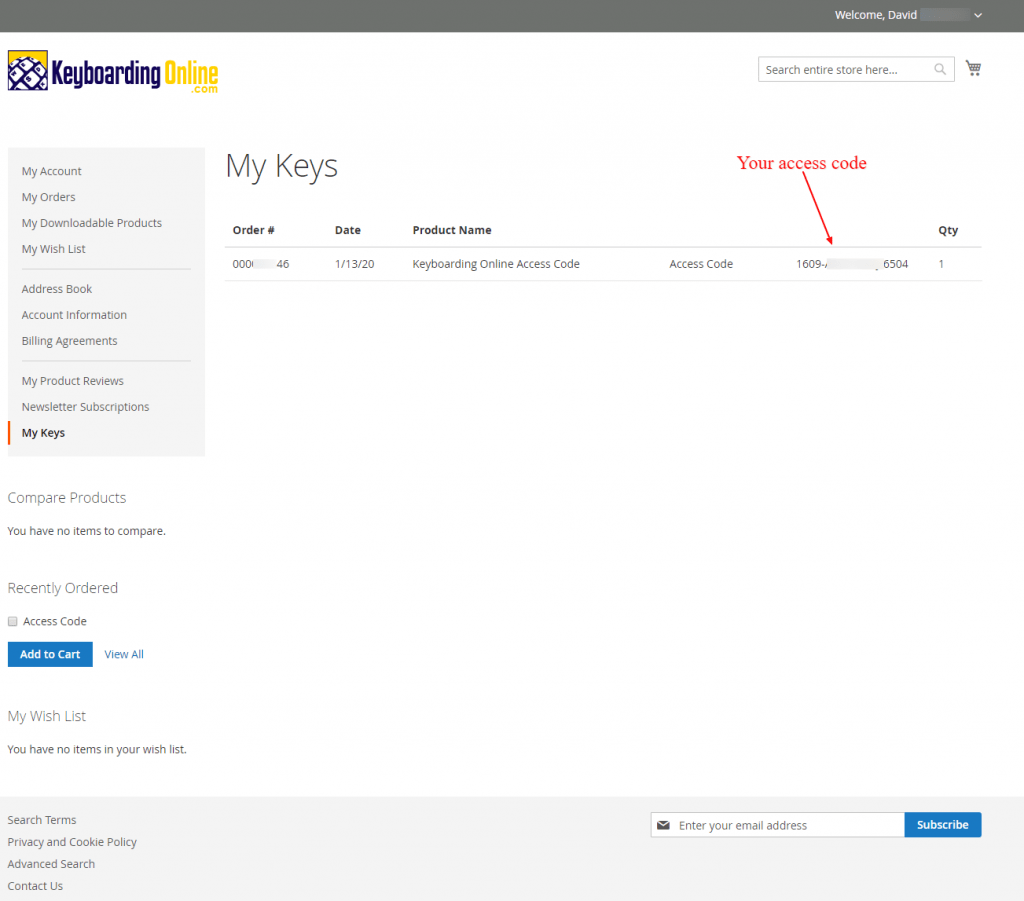Click the Qty column header
This screenshot has height=901, width=1024.
tap(948, 230)
